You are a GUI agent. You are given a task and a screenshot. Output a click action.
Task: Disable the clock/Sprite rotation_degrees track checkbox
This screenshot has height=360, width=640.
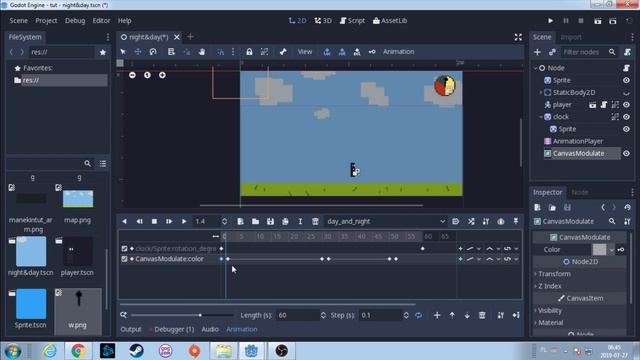(124, 248)
